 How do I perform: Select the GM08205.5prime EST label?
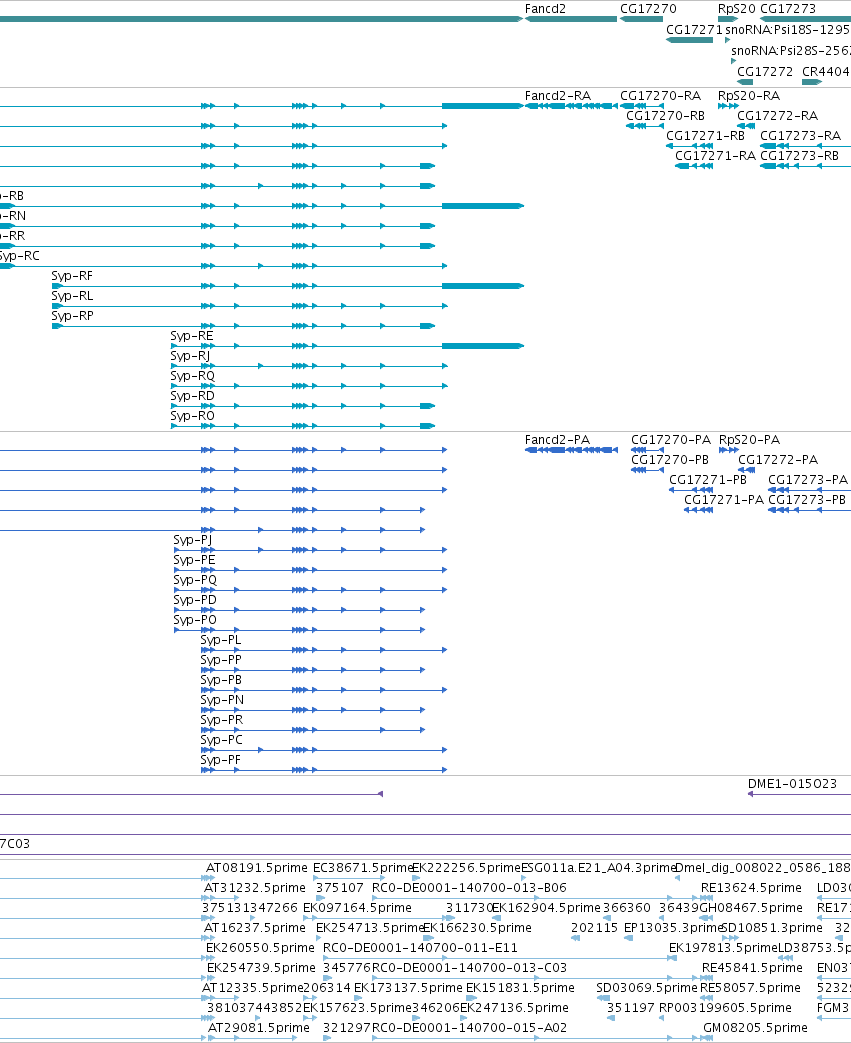tap(755, 1028)
